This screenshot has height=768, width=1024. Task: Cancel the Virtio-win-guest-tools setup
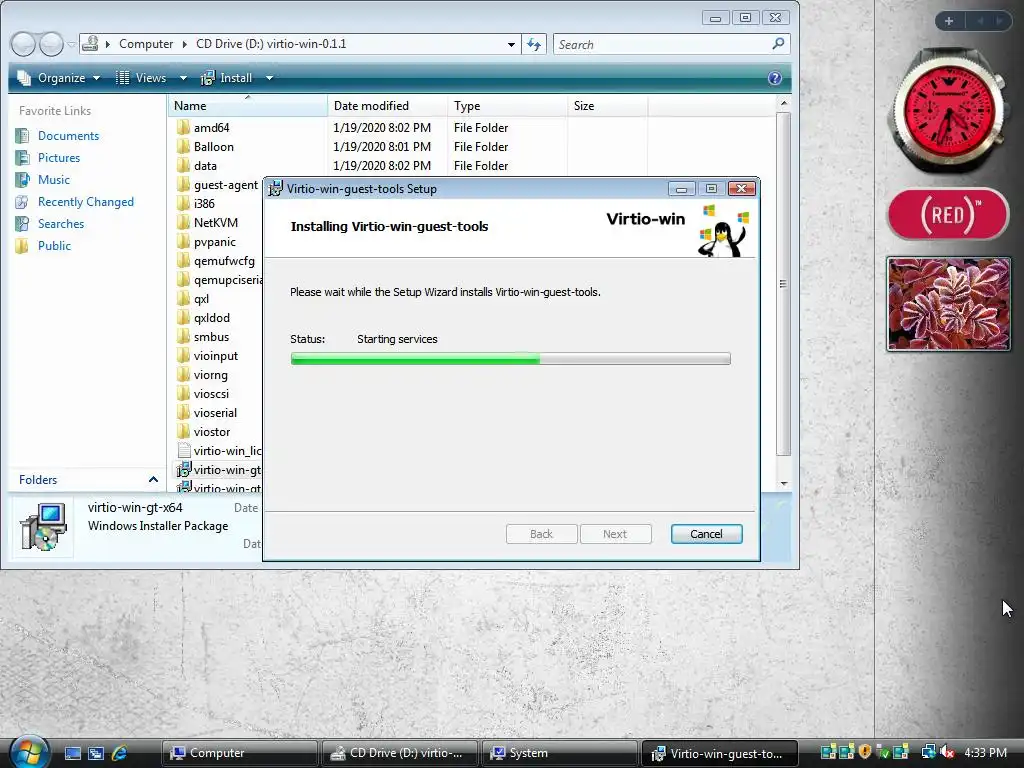pos(706,534)
